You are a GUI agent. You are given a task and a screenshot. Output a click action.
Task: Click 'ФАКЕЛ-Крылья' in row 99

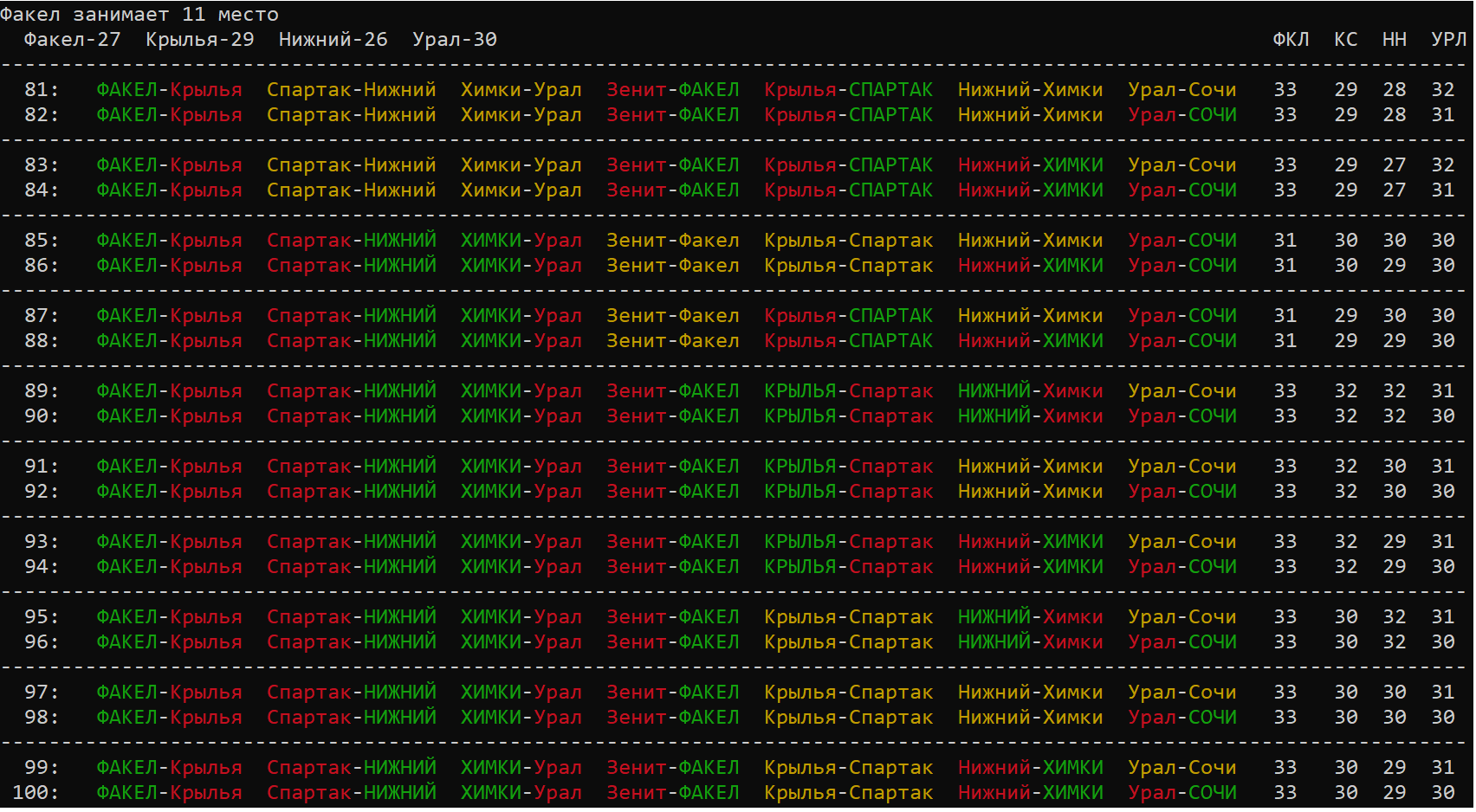tap(169, 768)
